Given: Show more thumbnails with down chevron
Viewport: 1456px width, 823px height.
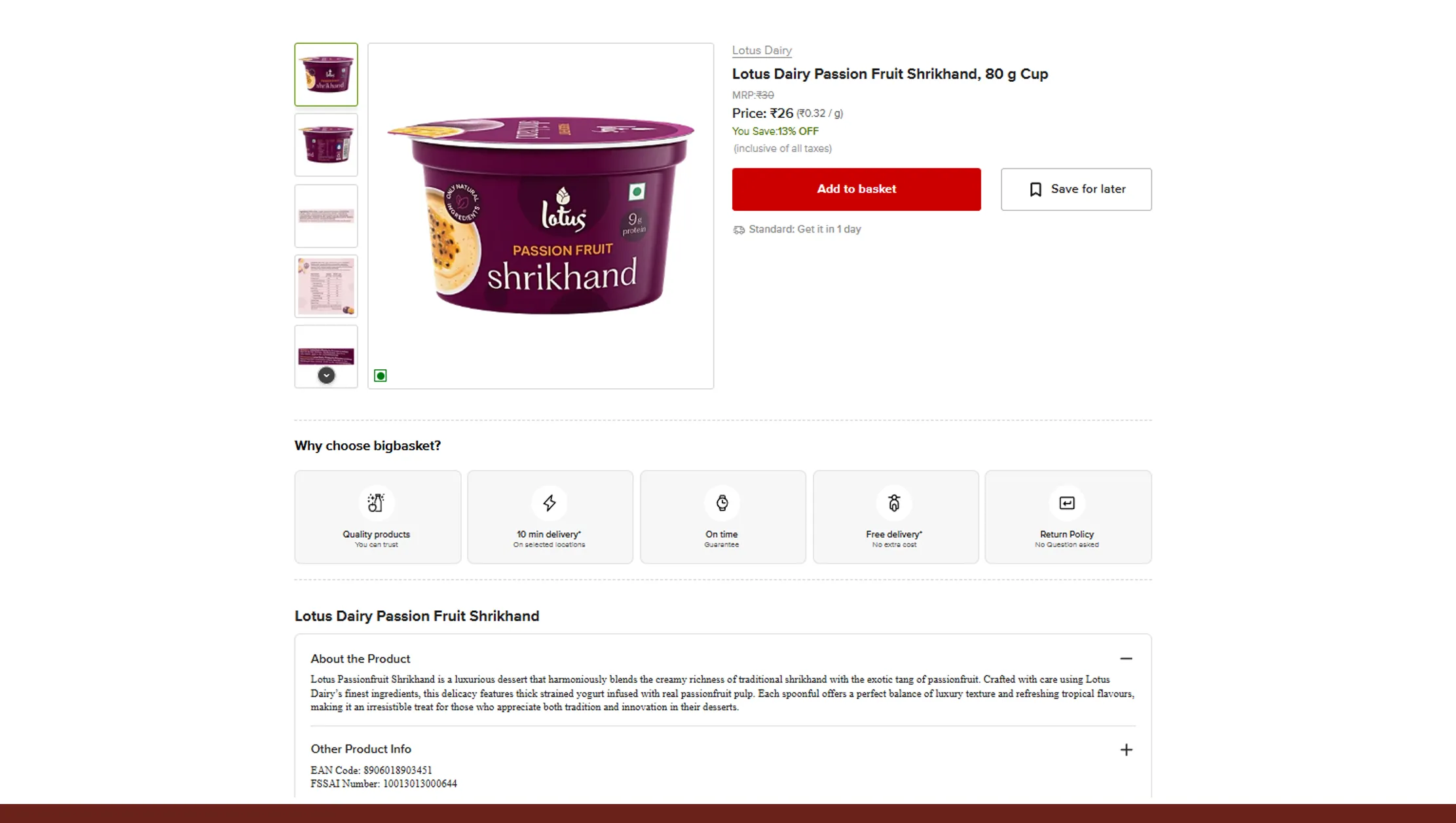Looking at the screenshot, I should coord(326,375).
